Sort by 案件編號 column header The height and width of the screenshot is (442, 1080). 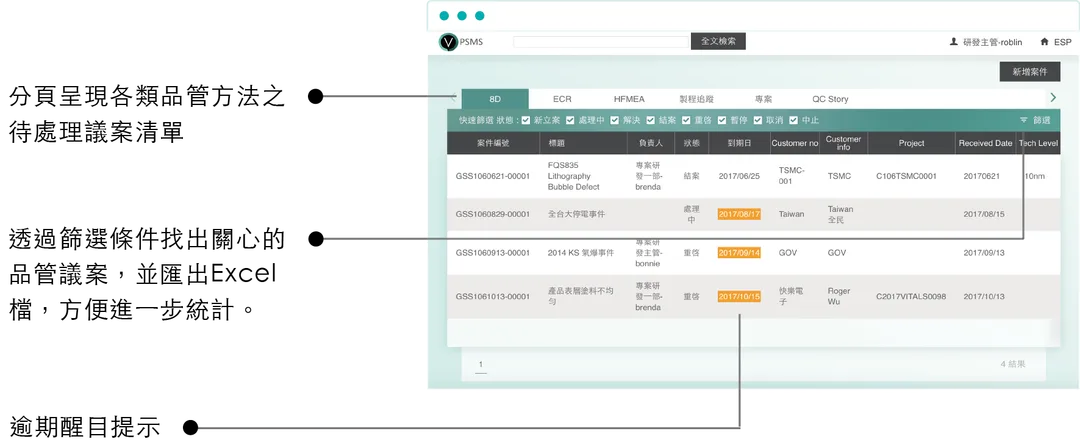[493, 143]
